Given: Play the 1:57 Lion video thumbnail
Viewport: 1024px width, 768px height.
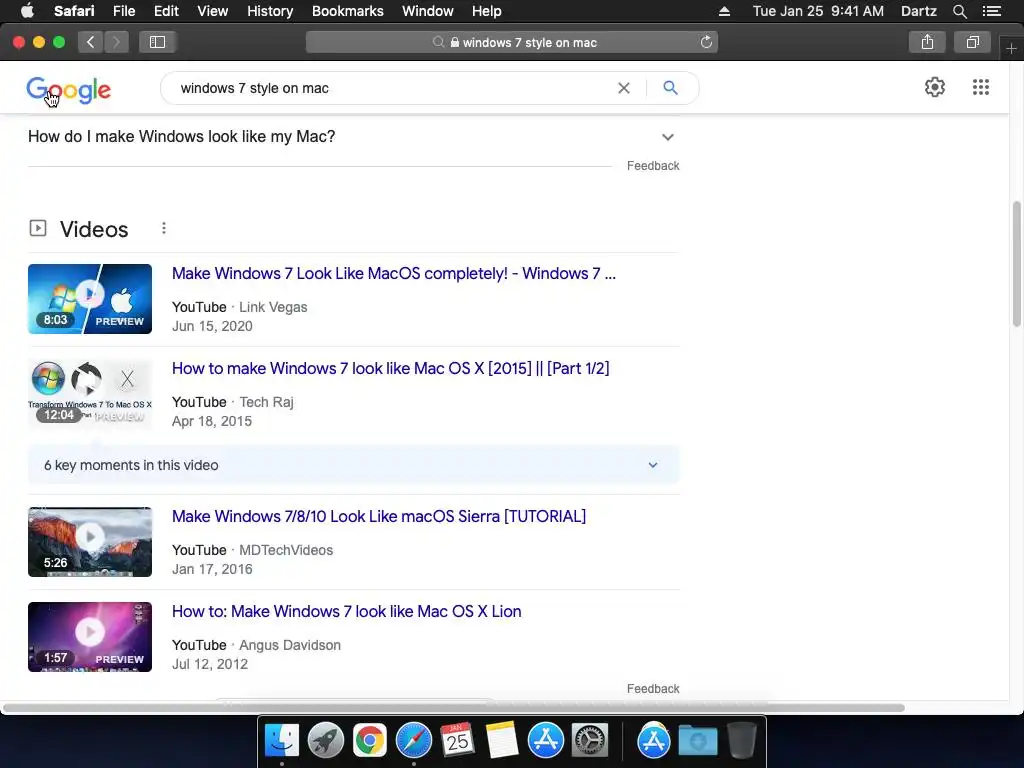Looking at the screenshot, I should [90, 637].
